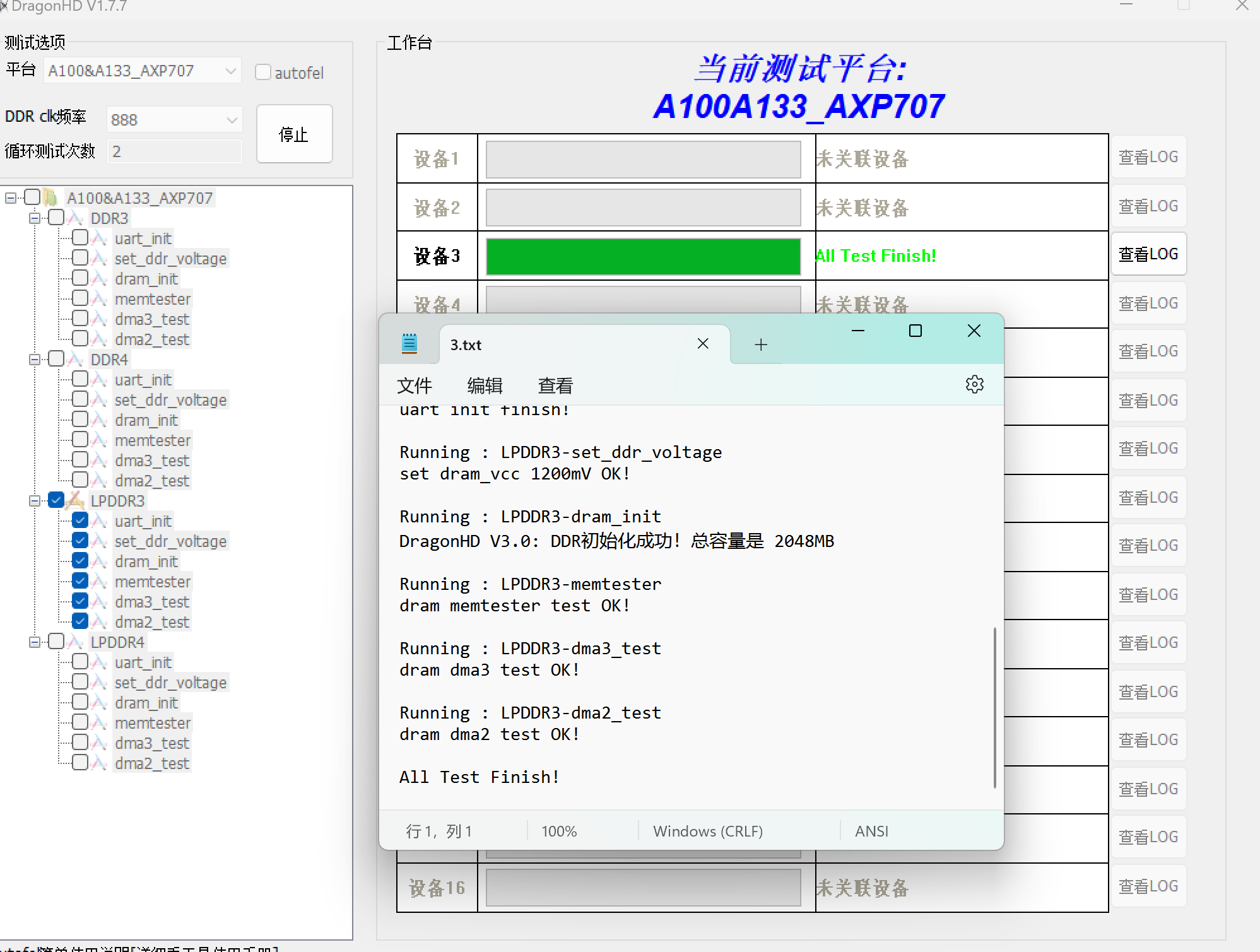This screenshot has width=1260, height=952.
Task: Open the platform A100&A133_AXP707 dropdown
Action: coord(143,71)
